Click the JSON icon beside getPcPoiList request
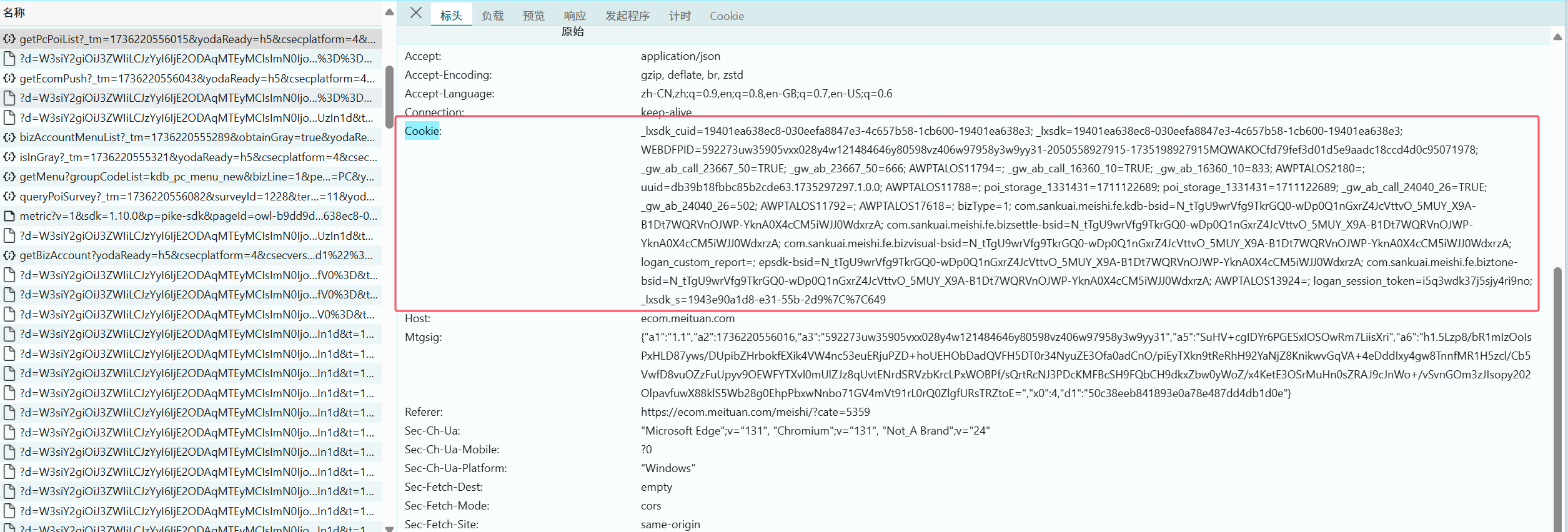 coord(9,39)
